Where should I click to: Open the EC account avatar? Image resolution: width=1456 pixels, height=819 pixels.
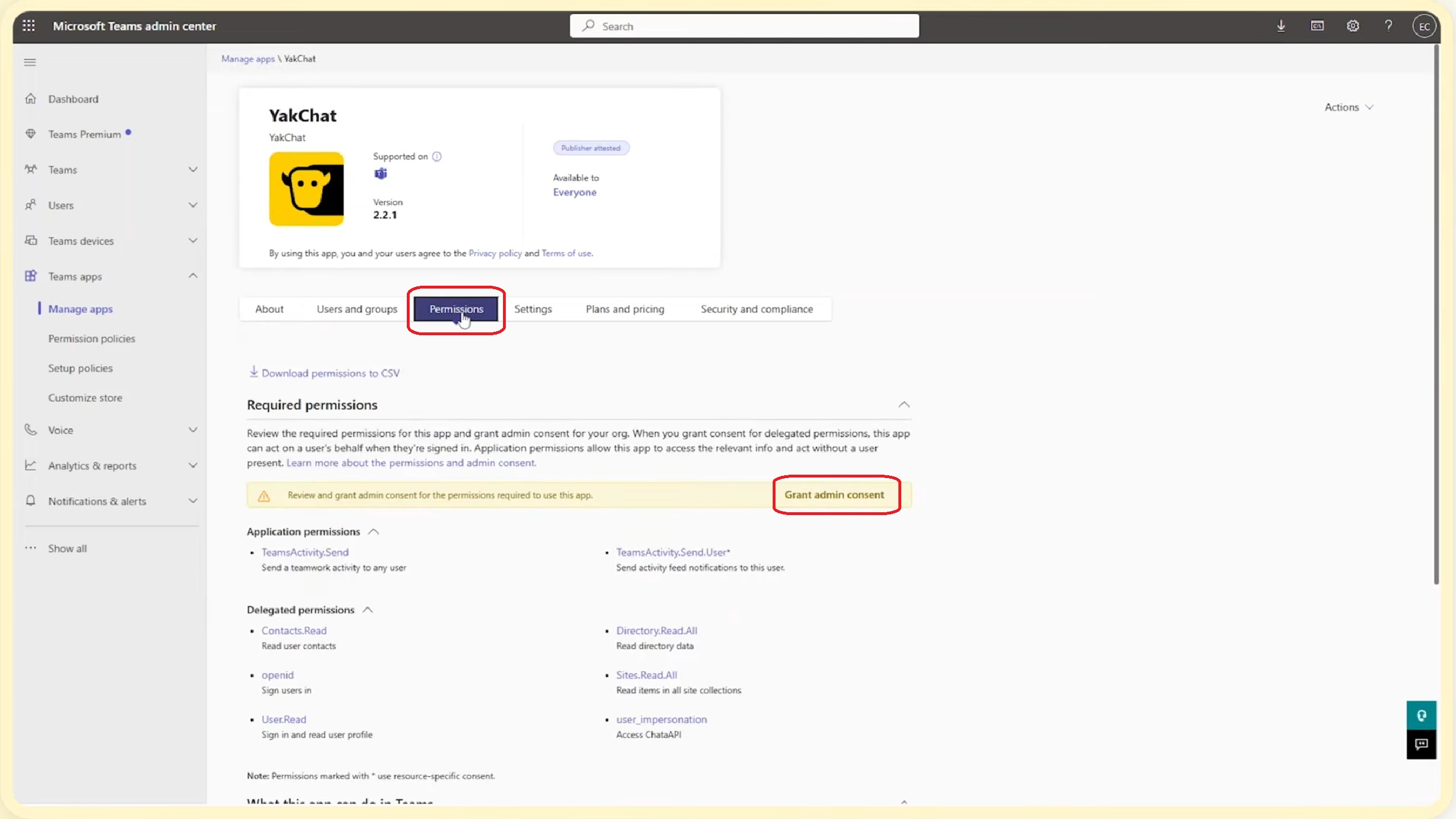coord(1424,26)
